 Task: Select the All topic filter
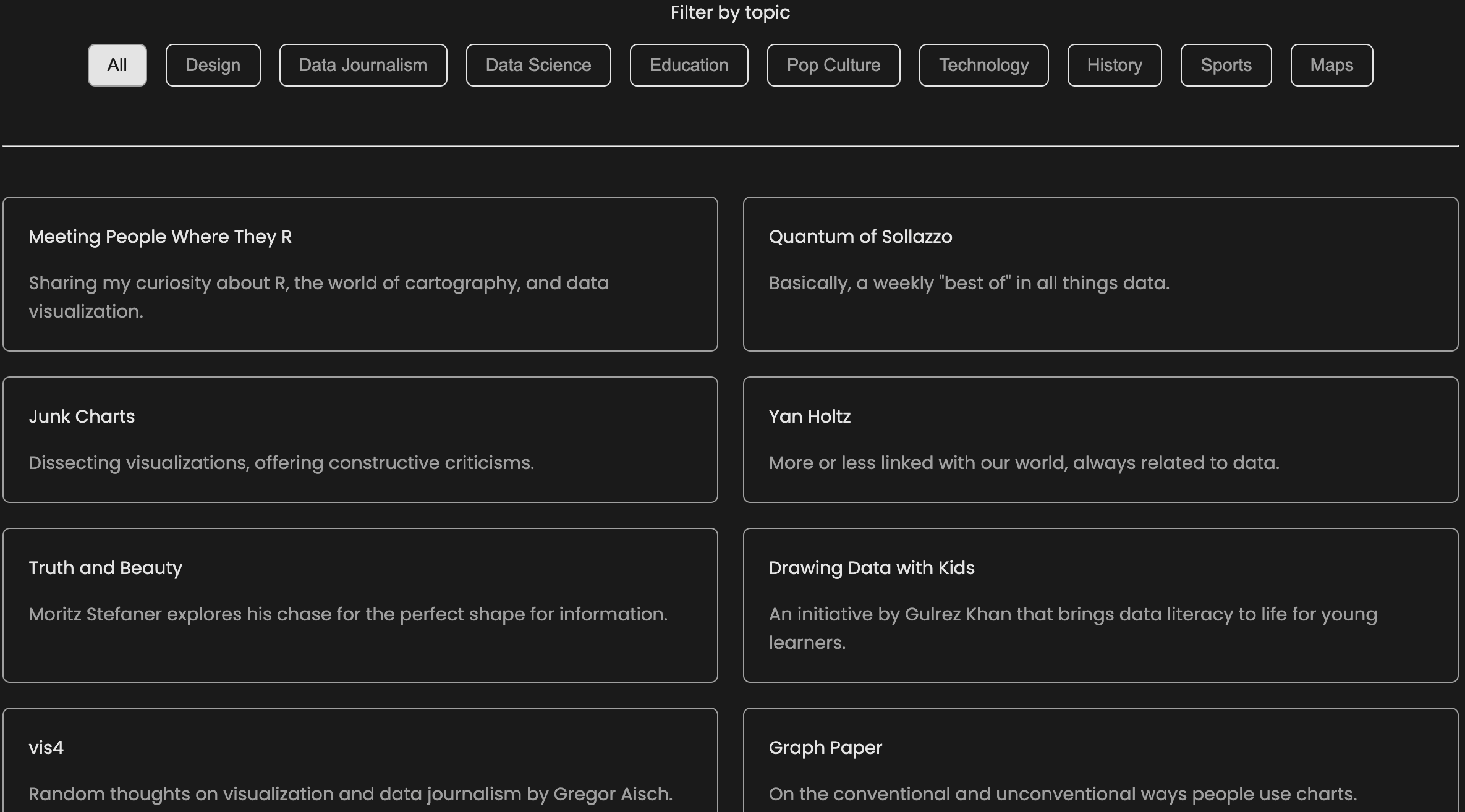click(117, 65)
